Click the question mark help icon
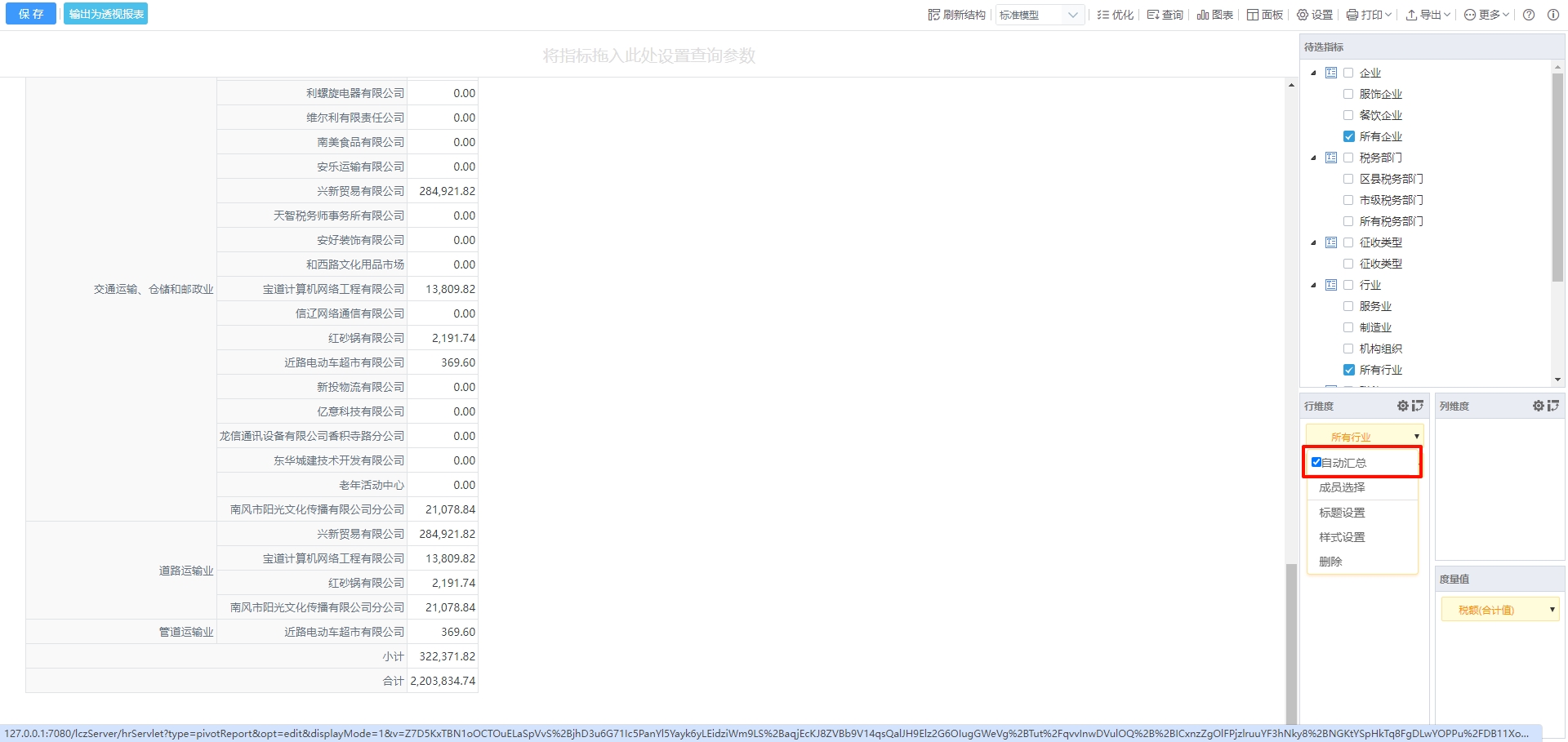The width and height of the screenshot is (1568, 742). click(1529, 15)
